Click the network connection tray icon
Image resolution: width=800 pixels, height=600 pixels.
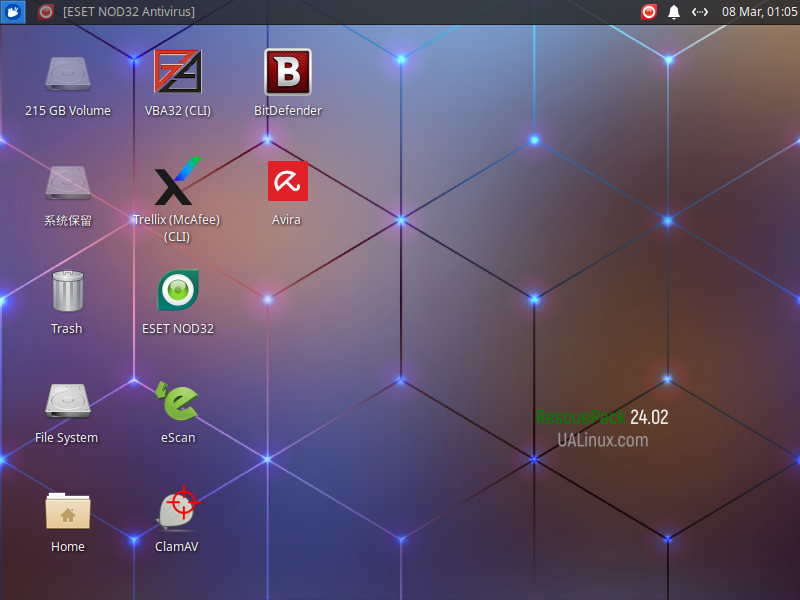[x=700, y=12]
